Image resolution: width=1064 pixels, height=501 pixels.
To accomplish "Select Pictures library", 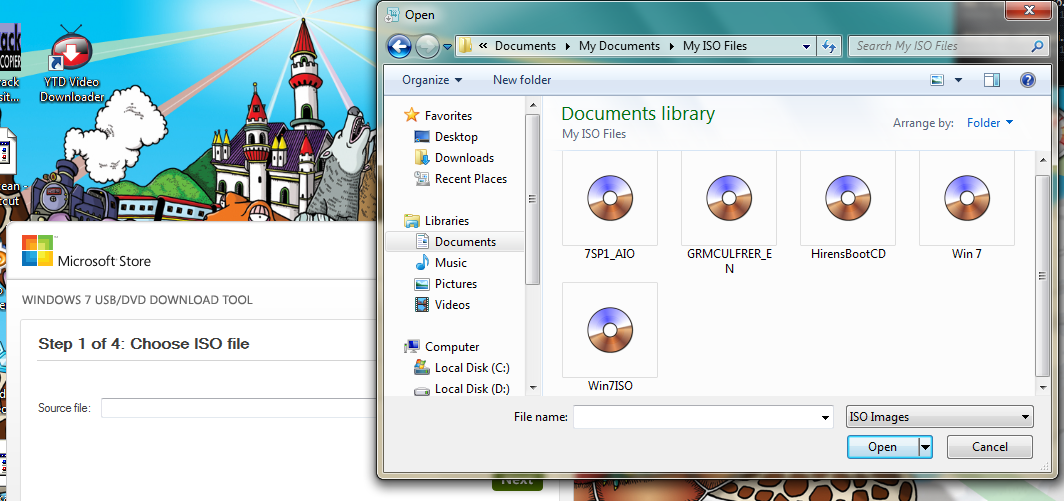I will click(x=455, y=284).
